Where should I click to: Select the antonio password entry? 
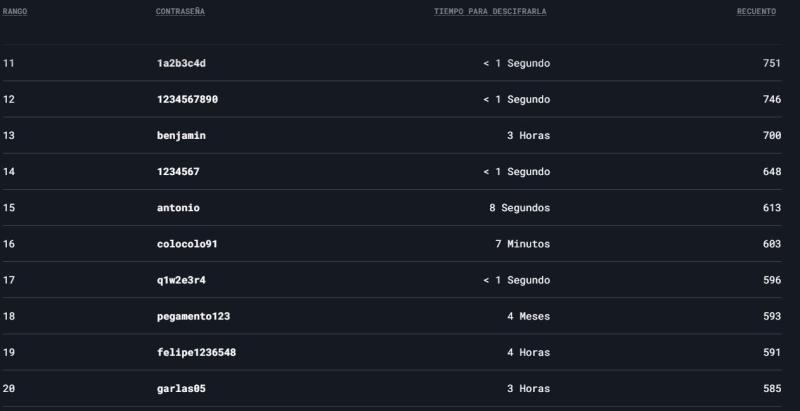[178, 207]
